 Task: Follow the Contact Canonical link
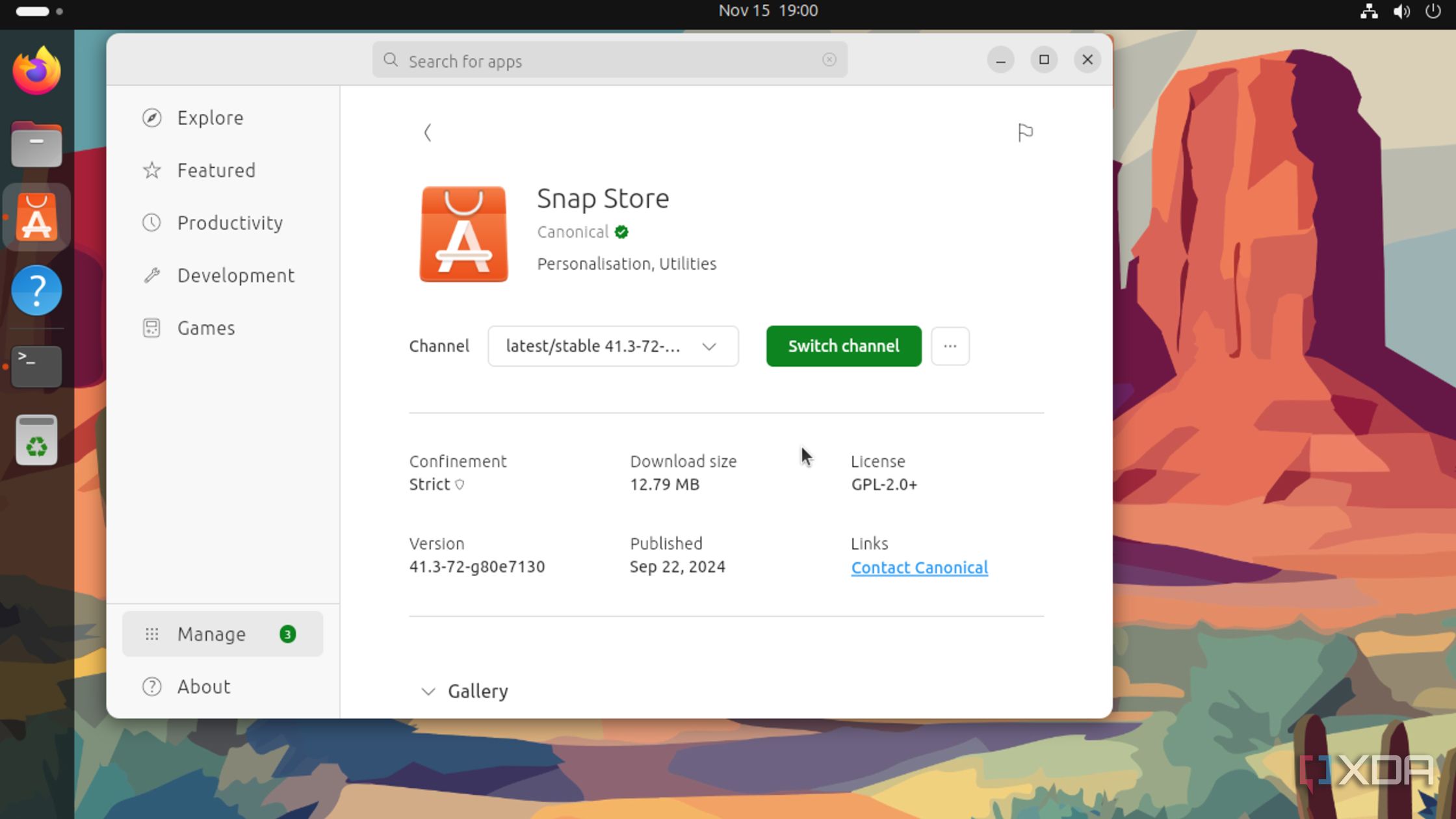pyautogui.click(x=919, y=567)
